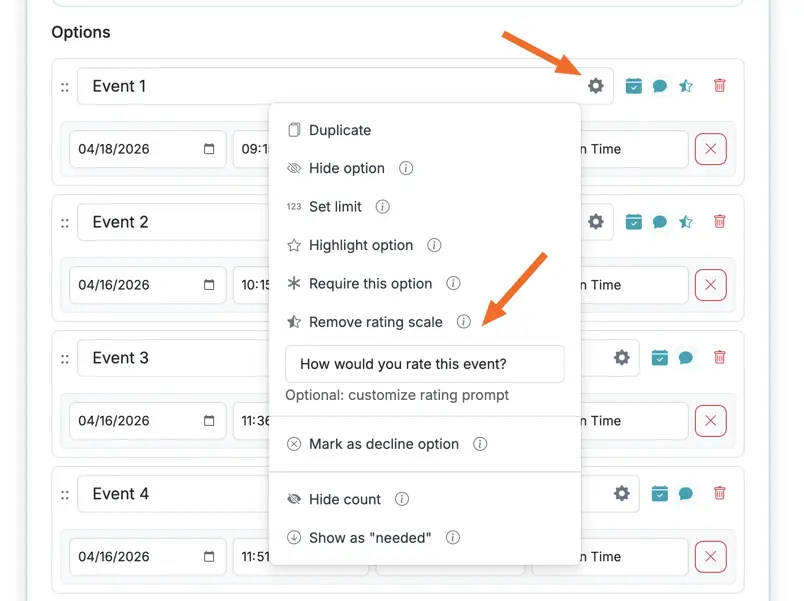Show info tooltip for Require this option
Screen dimensions: 804x601
tap(453, 283)
